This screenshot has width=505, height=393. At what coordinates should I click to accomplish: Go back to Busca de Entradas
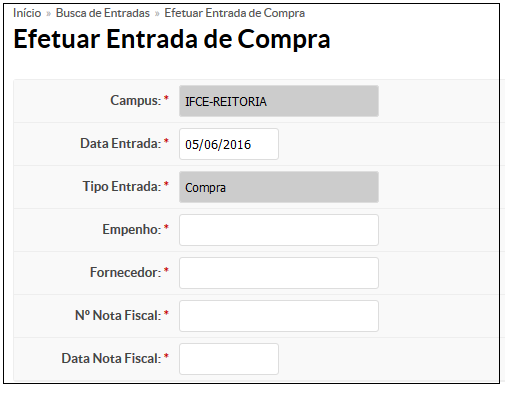click(x=103, y=13)
